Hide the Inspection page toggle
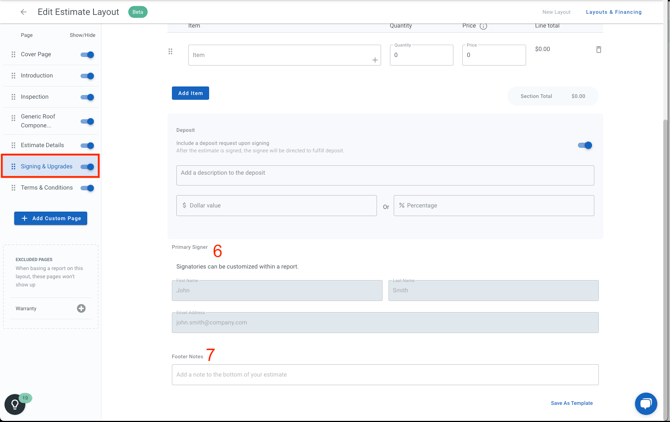This screenshot has height=422, width=670. point(87,97)
